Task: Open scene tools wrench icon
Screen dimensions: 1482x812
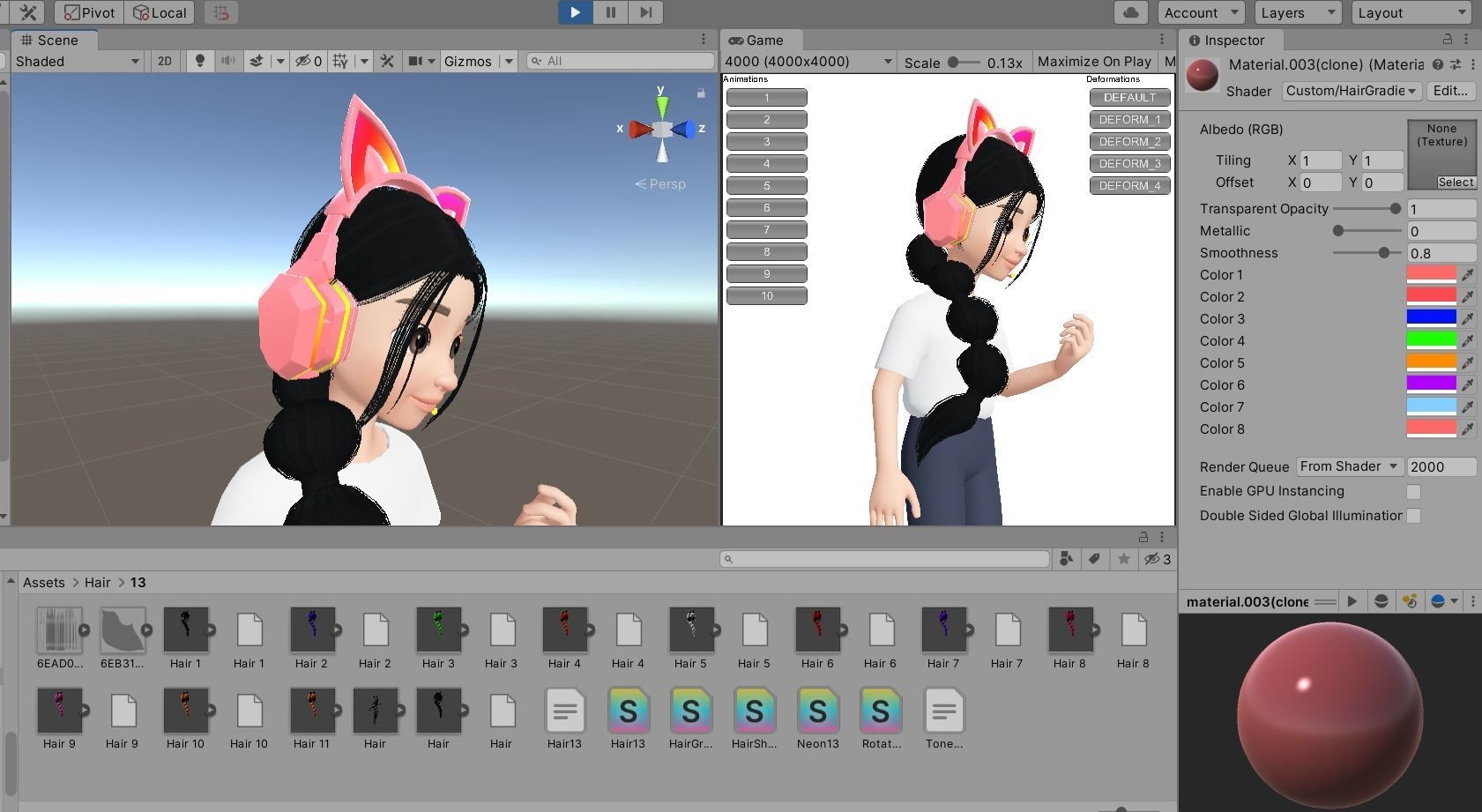Action: (387, 61)
